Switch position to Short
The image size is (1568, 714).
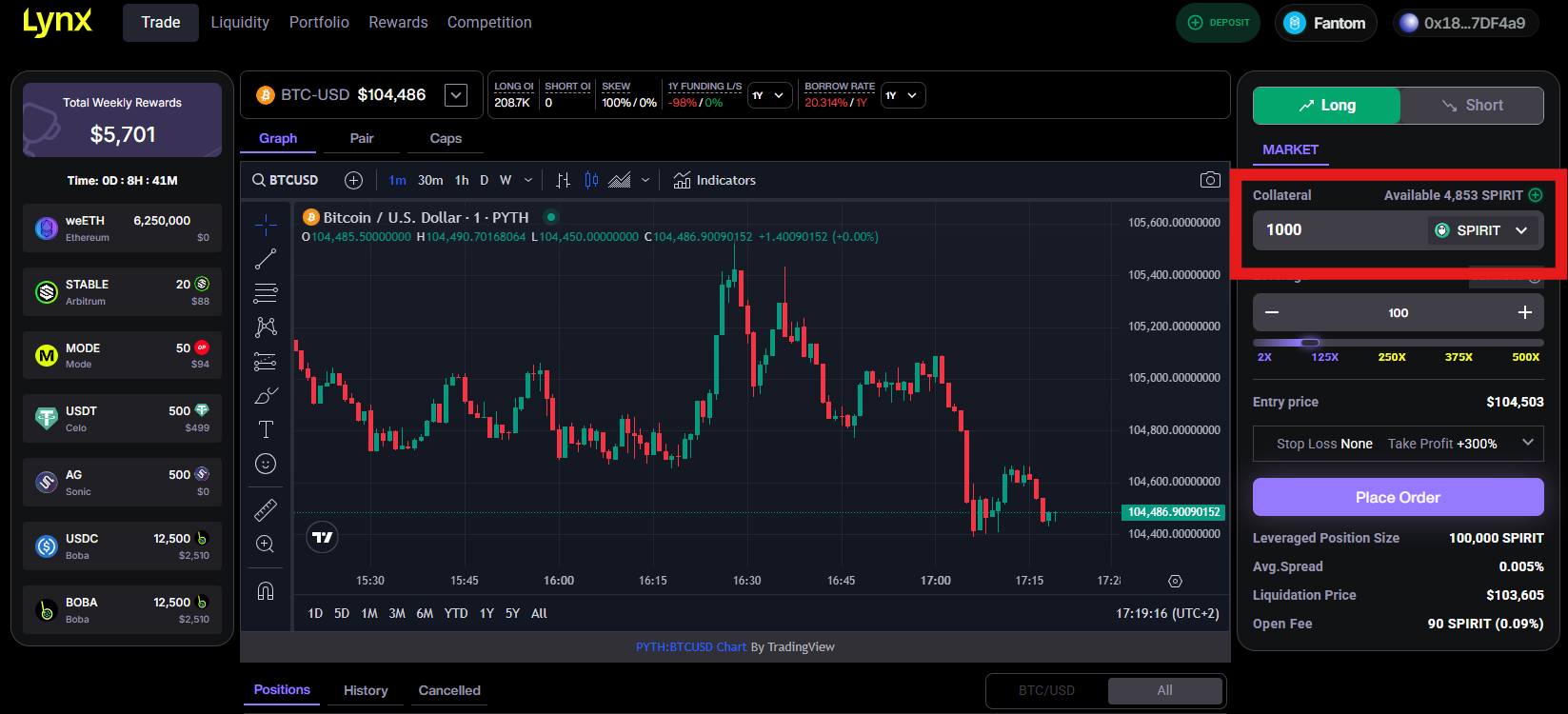pyautogui.click(x=1472, y=106)
